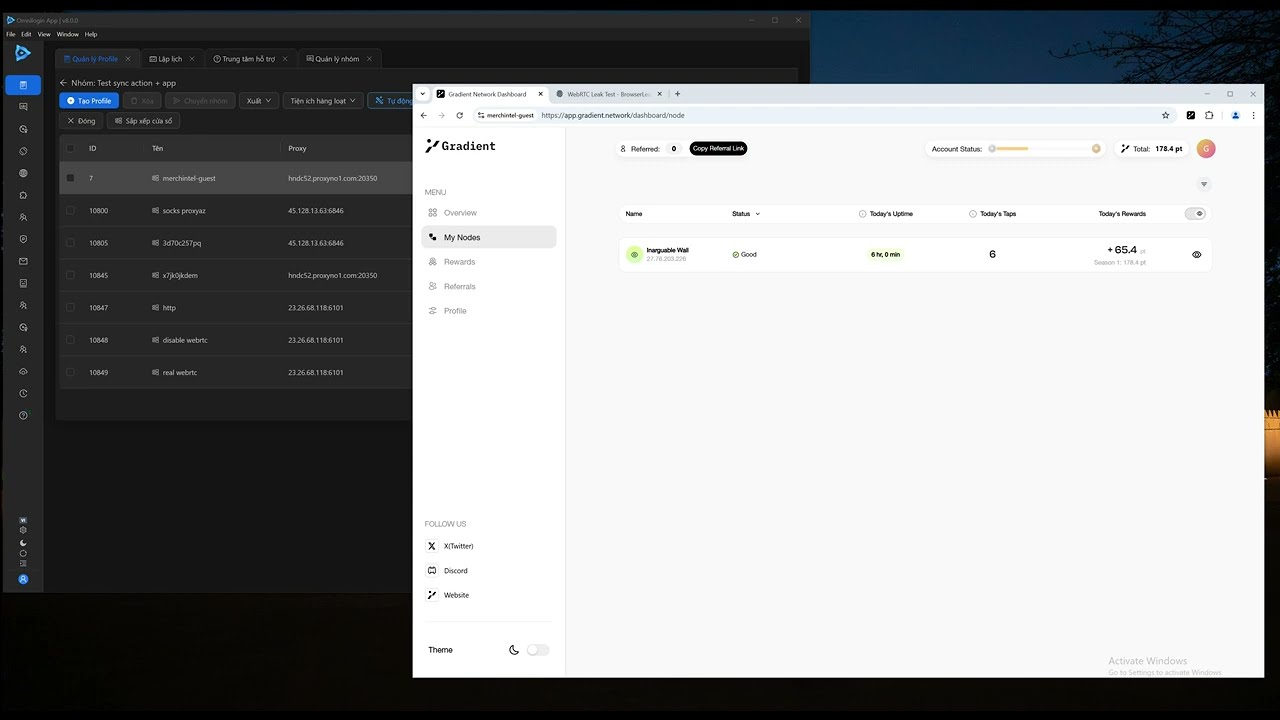Open the filter icon above the nodes table
Screen dimensions: 1280x720
coord(1204,184)
